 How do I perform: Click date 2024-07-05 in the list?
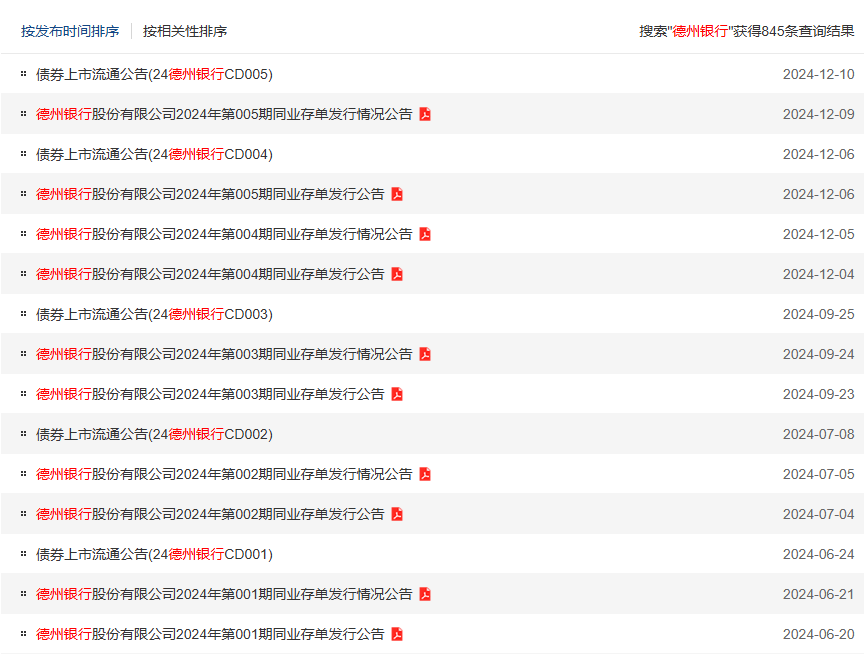[818, 474]
